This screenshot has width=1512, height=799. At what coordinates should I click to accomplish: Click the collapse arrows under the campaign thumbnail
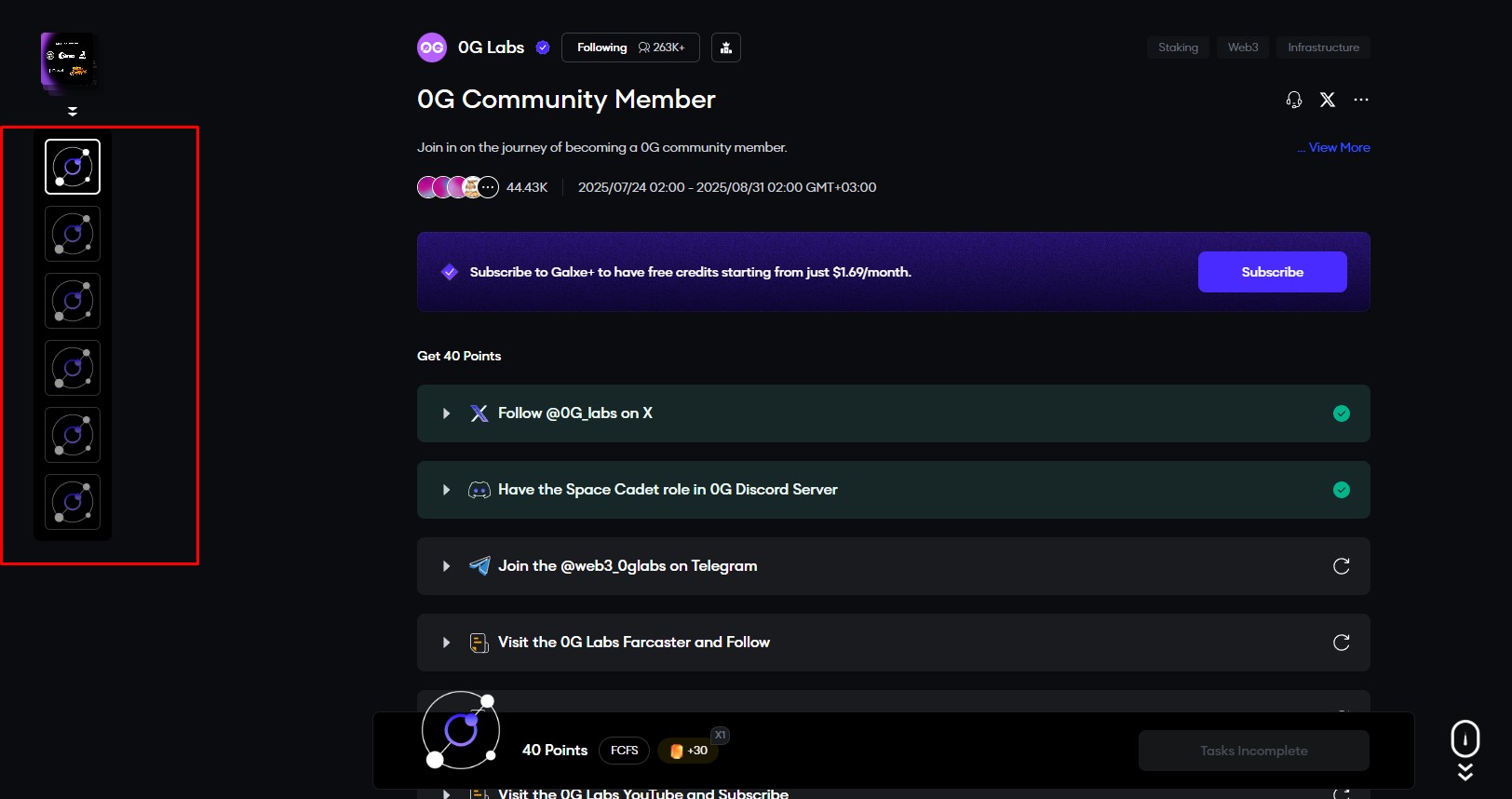(x=73, y=112)
